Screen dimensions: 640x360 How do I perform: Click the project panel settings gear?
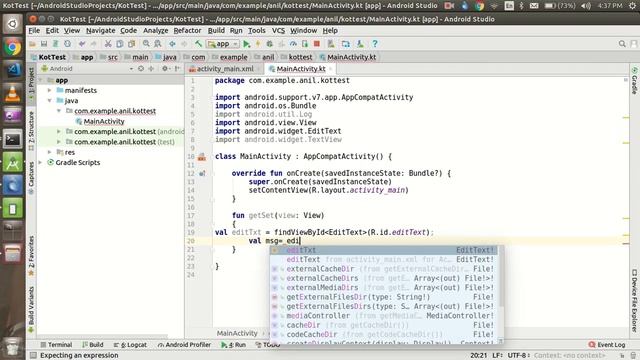(x=164, y=69)
